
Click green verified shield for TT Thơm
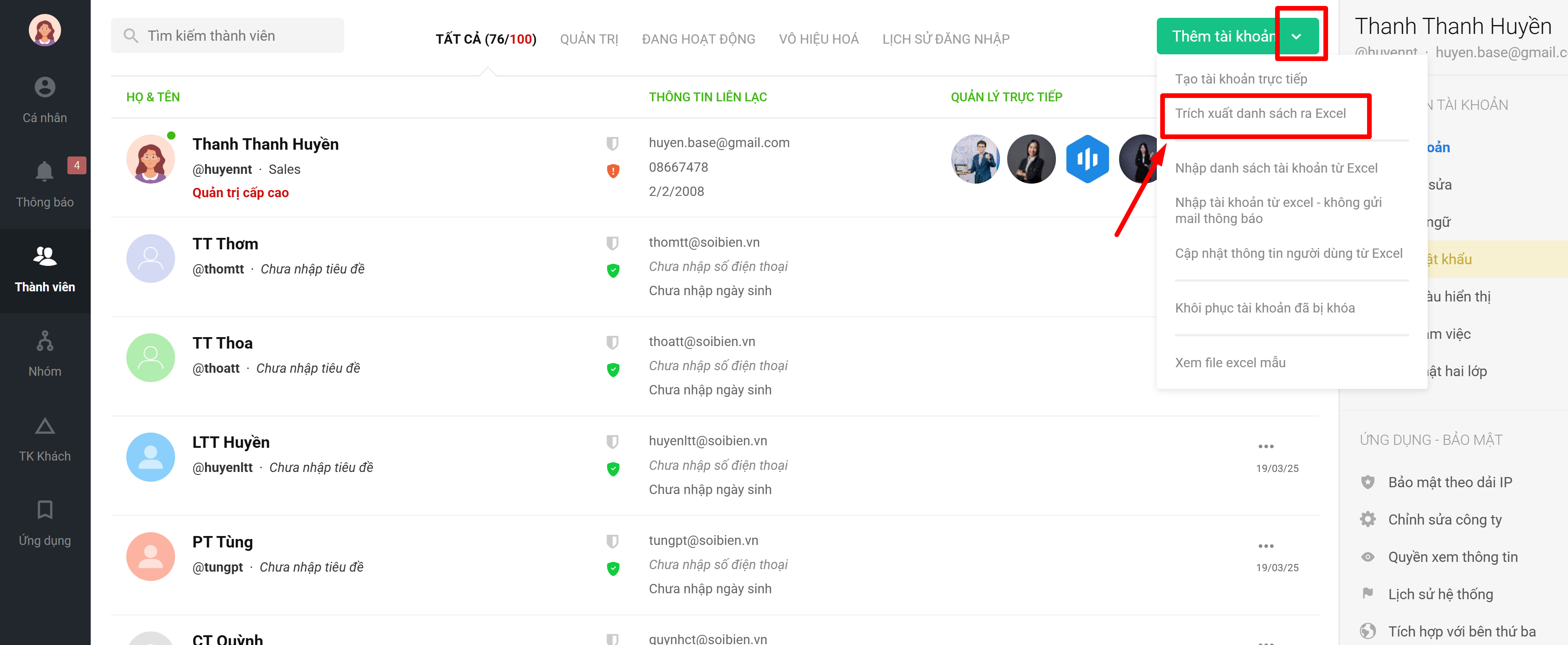pyautogui.click(x=613, y=271)
